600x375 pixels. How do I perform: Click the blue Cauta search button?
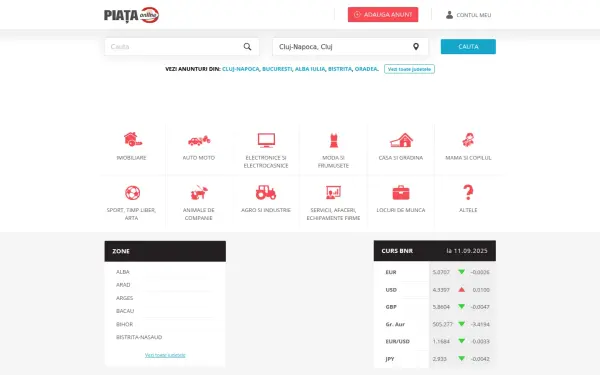468,47
